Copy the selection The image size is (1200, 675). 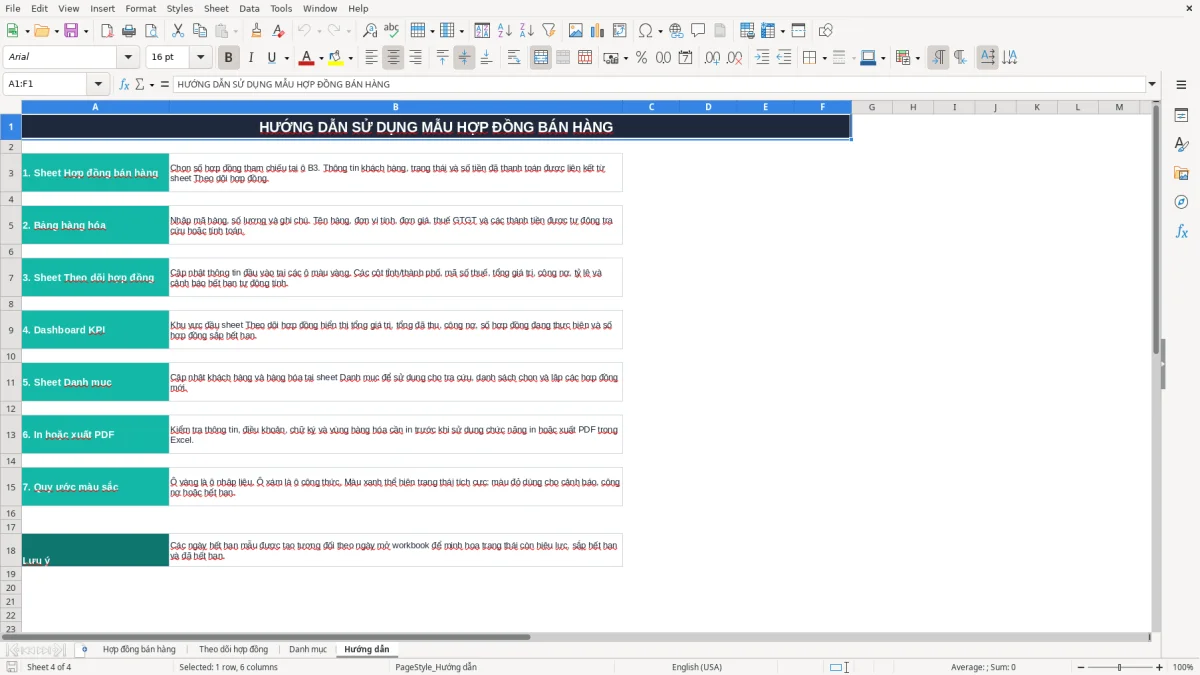[x=199, y=31]
